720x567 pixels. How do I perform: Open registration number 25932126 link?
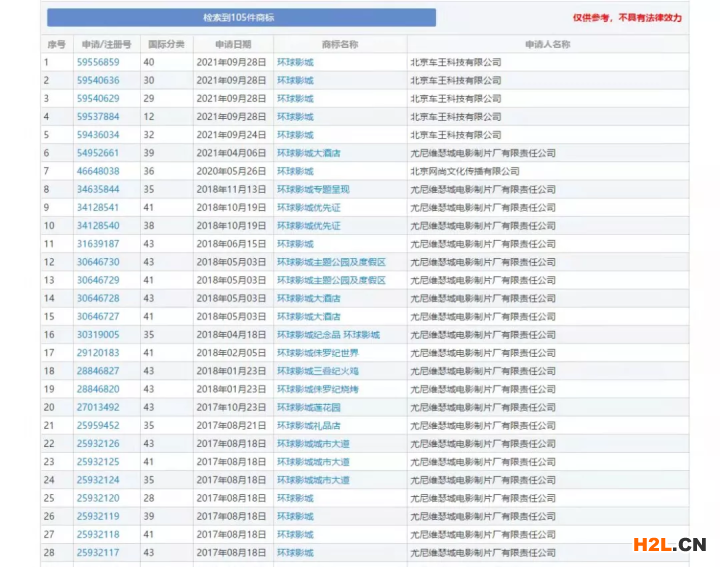98,444
